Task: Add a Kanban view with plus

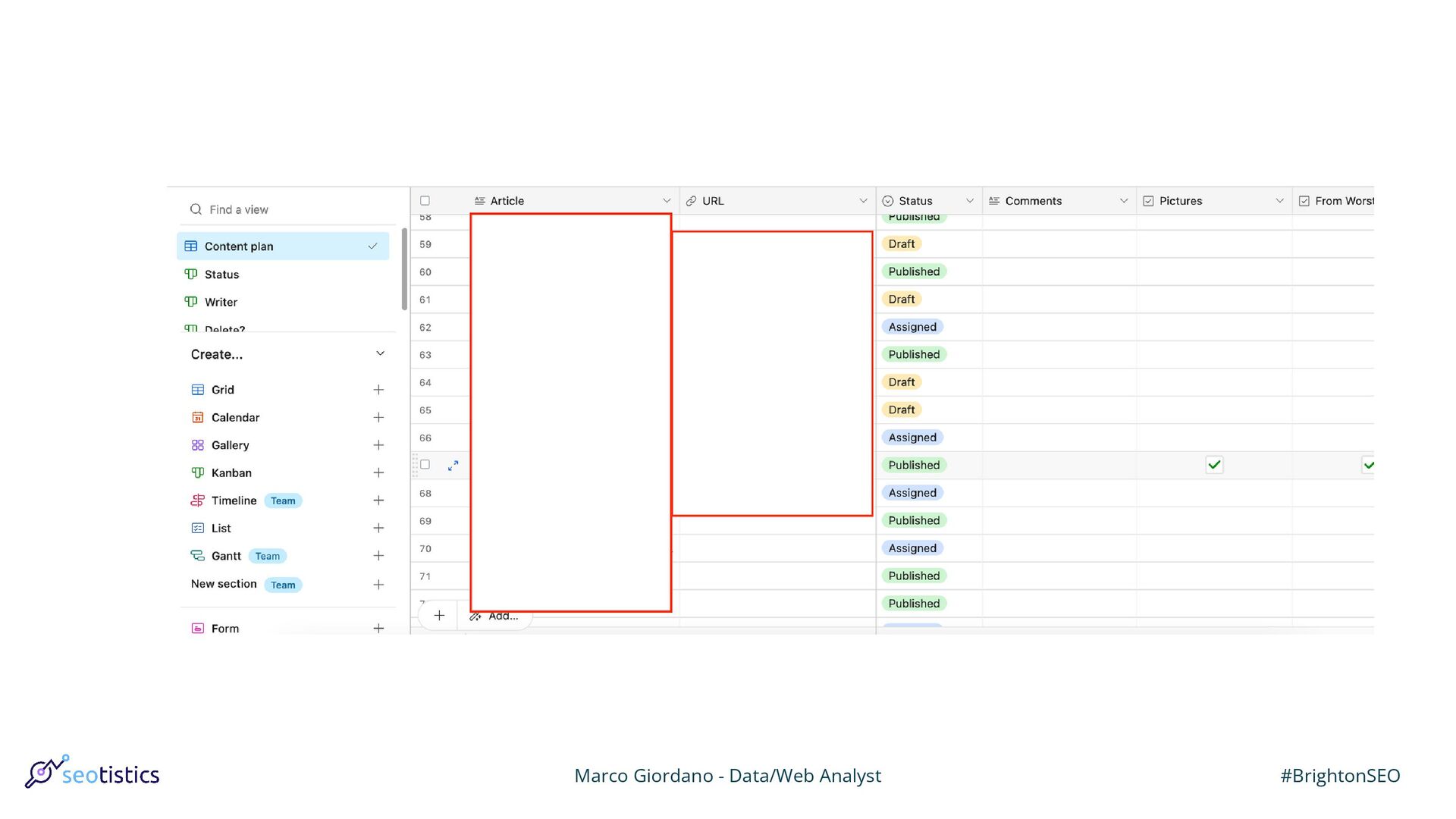Action: point(378,473)
